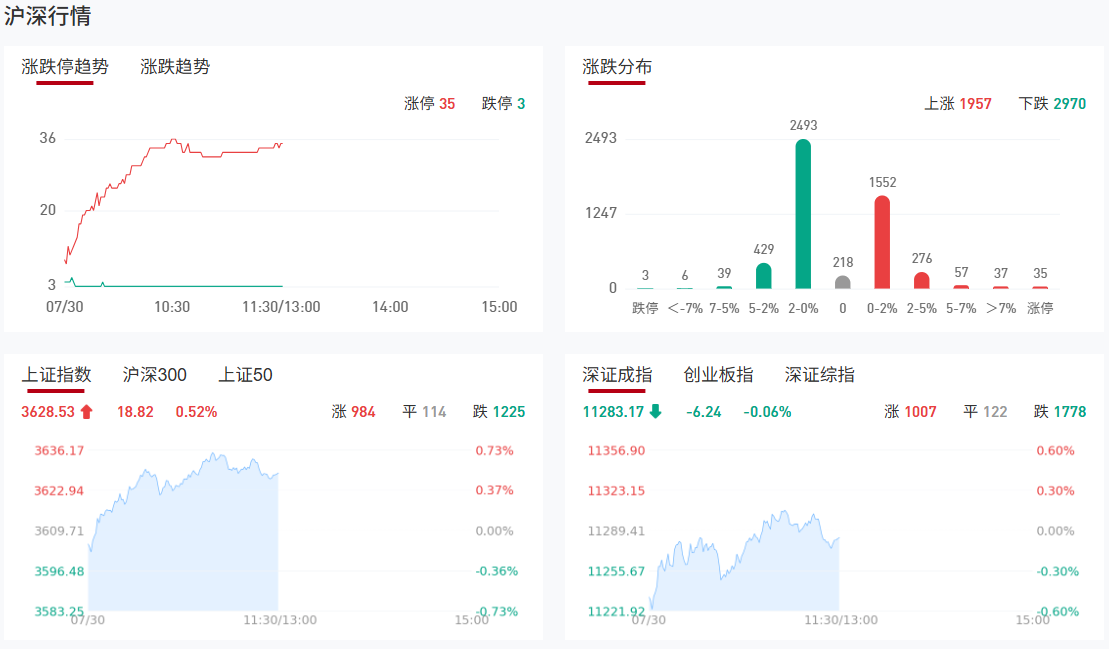This screenshot has height=649, width=1109.
Task: Click the 下跌 2970 count label
Action: (1051, 104)
